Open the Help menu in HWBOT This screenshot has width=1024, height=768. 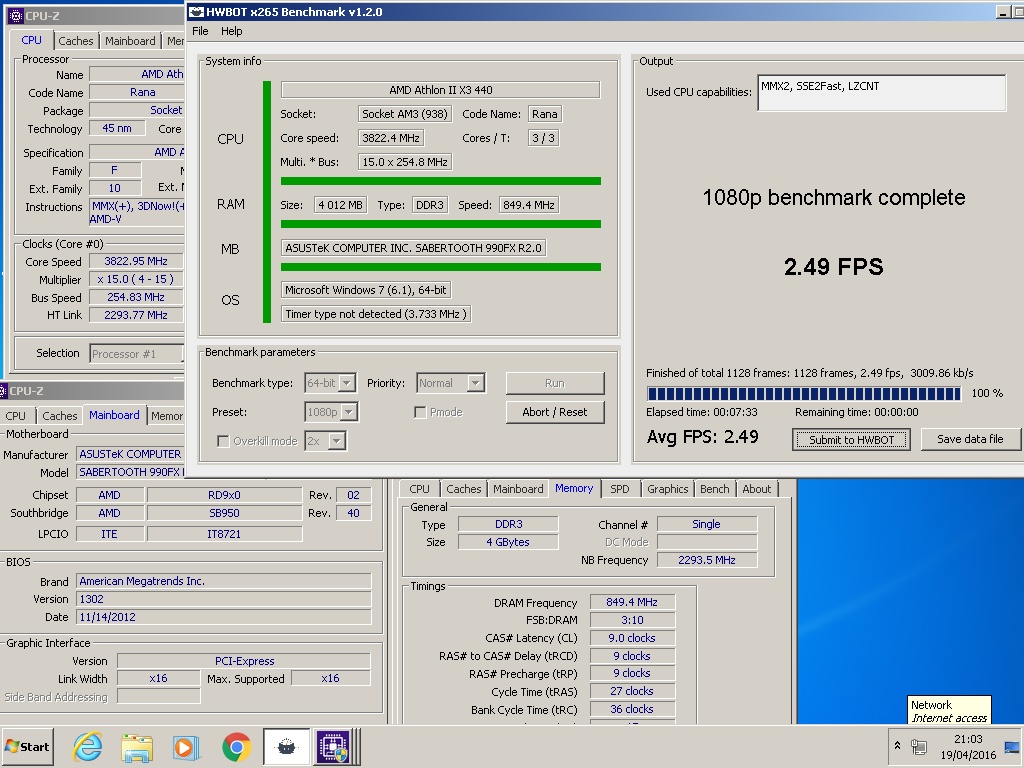(231, 31)
